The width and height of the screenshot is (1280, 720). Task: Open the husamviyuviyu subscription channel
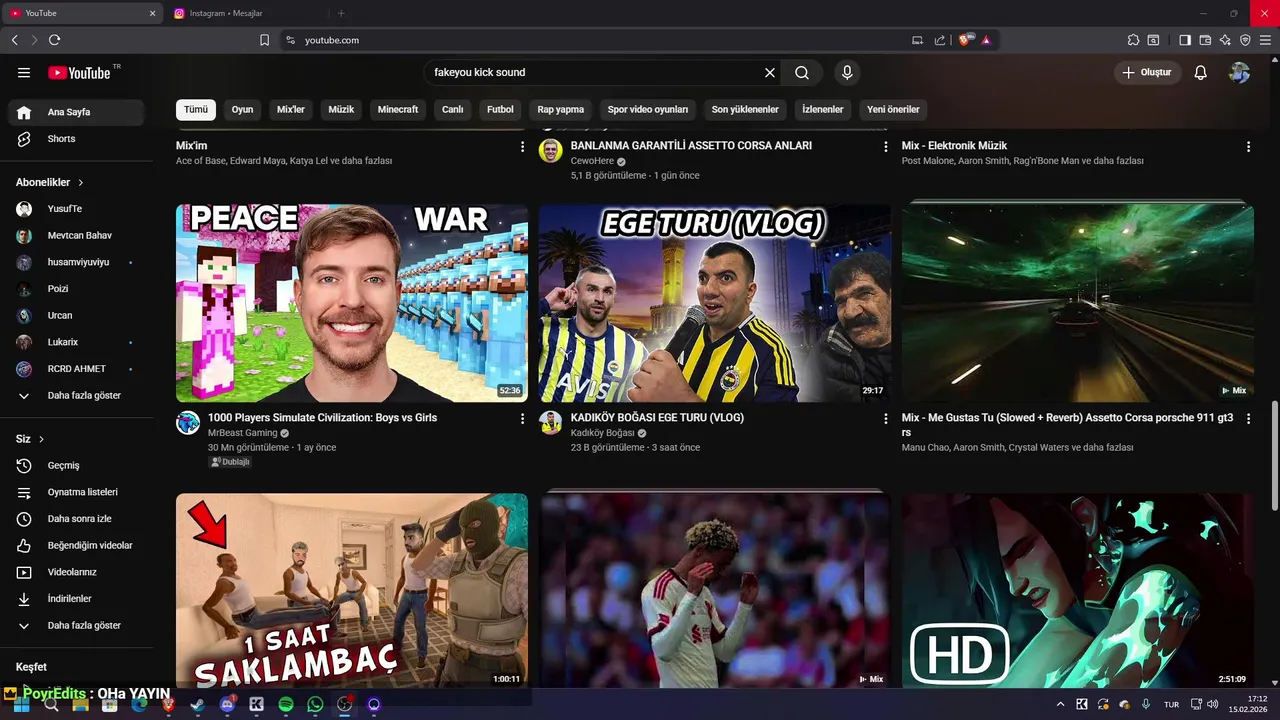77,262
